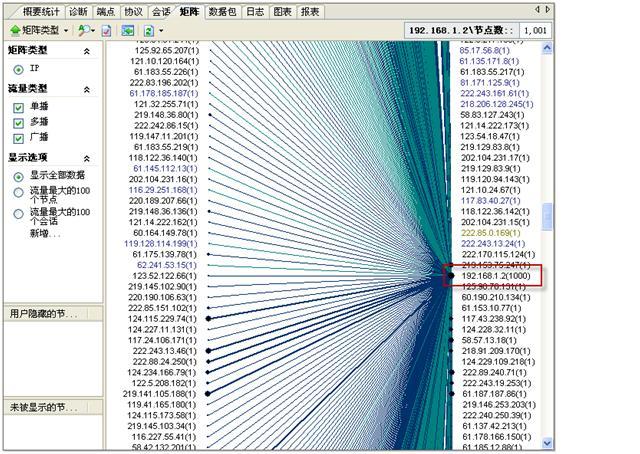This screenshot has height=454, width=640.
Task: Toggle the 广播 broadcast checkbox
Action: click(x=19, y=138)
